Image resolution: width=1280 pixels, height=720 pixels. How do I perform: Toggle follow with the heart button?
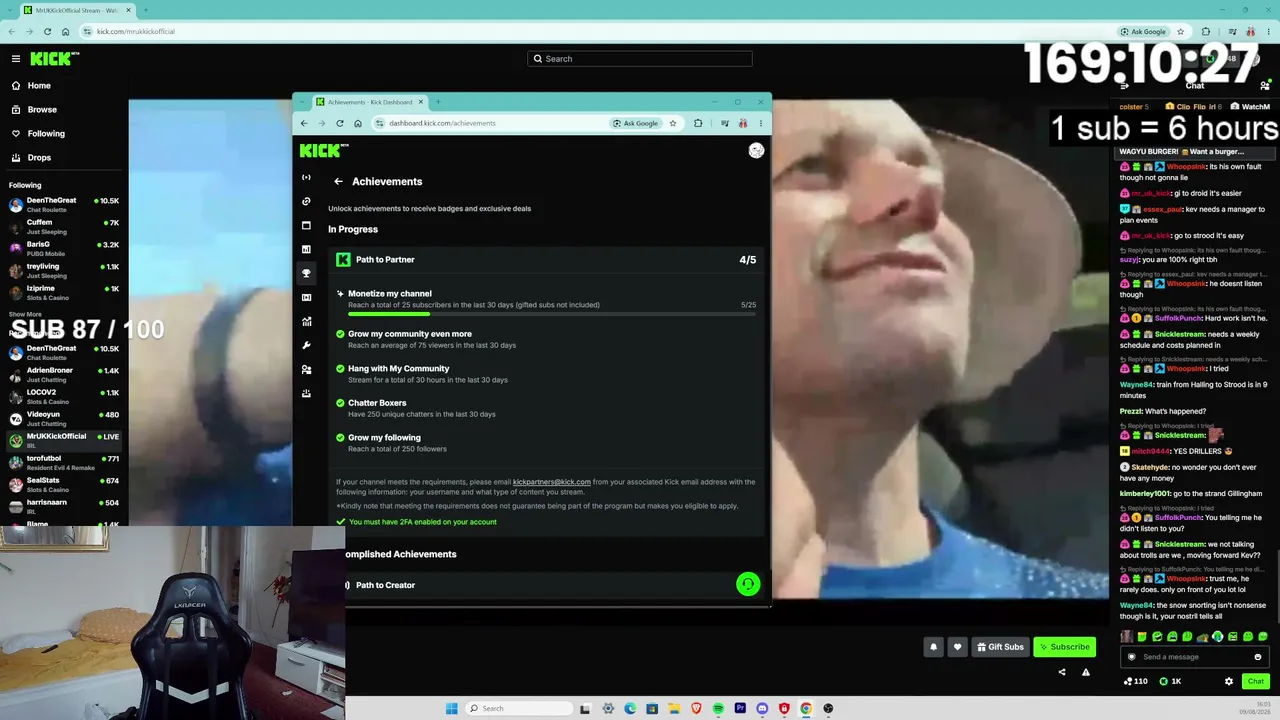(957, 647)
